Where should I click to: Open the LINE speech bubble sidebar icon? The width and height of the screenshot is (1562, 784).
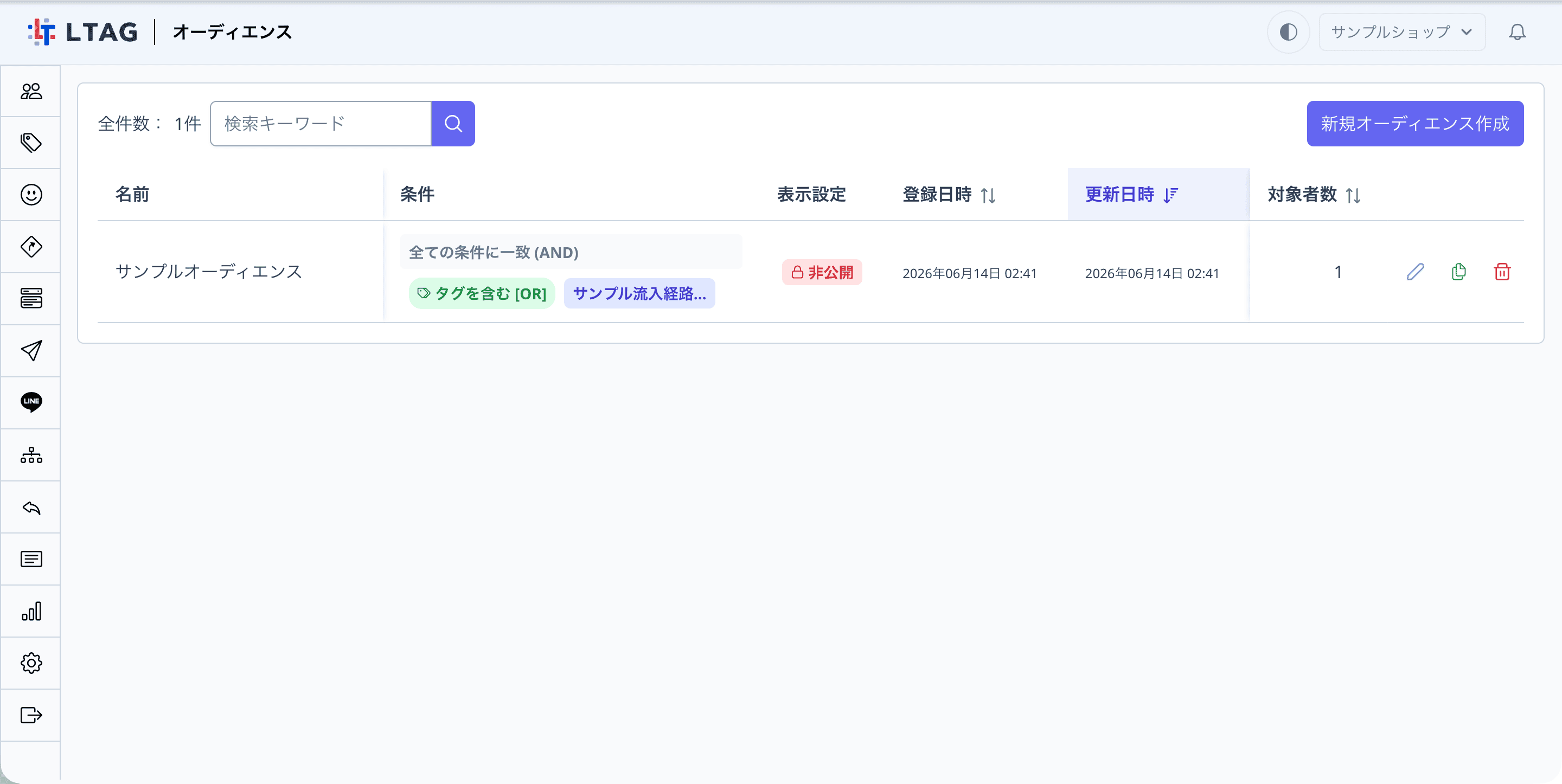point(31,402)
